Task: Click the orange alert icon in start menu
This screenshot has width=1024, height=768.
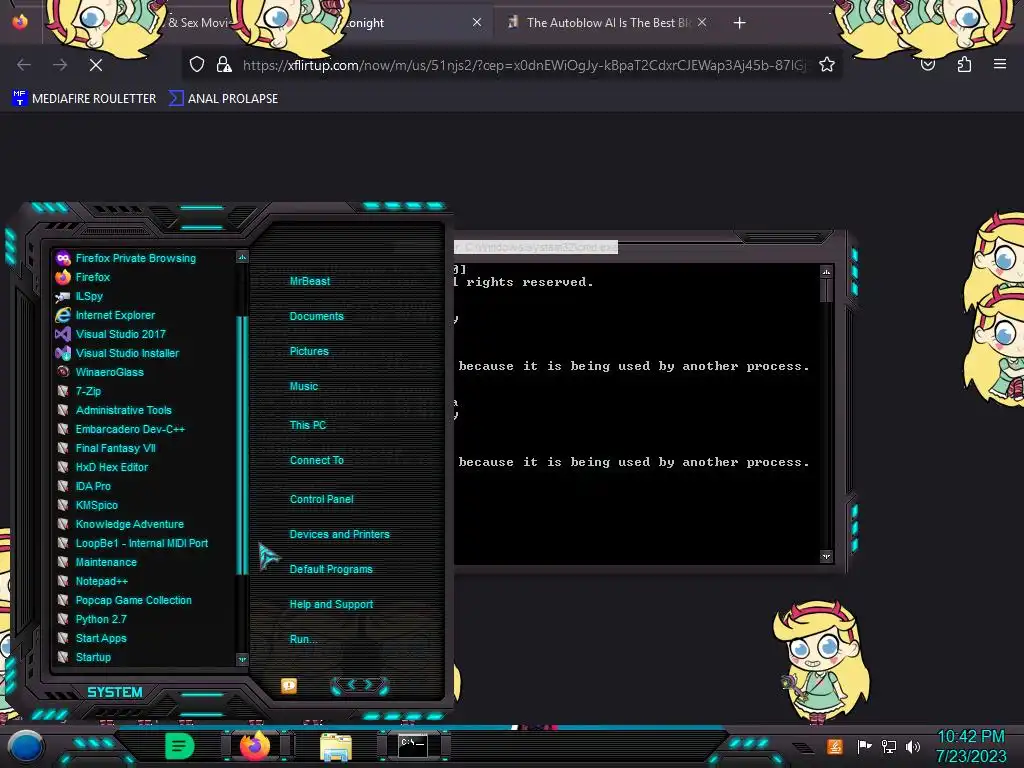Action: tap(289, 685)
